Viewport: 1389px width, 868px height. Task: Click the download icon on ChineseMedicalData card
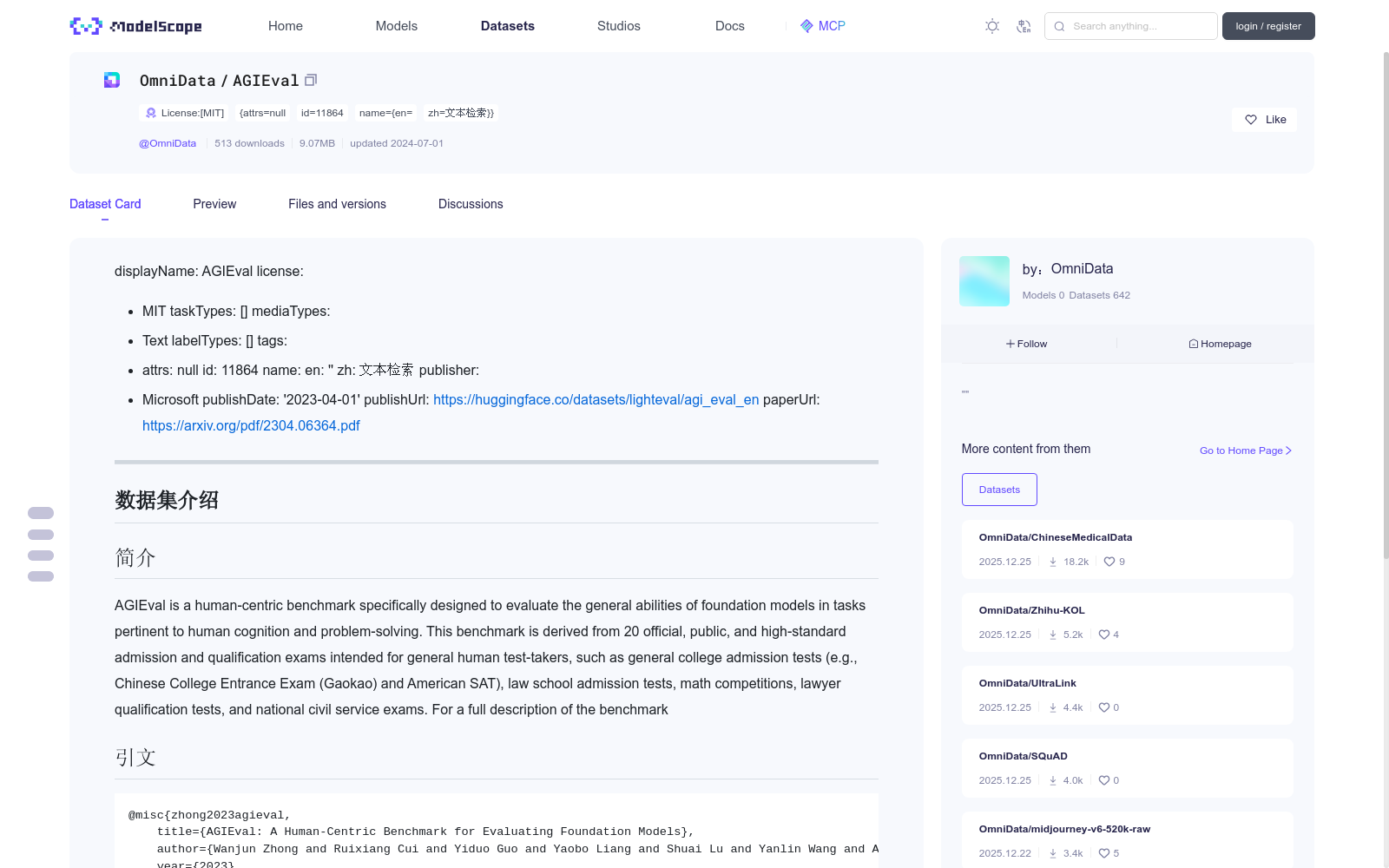(1053, 562)
